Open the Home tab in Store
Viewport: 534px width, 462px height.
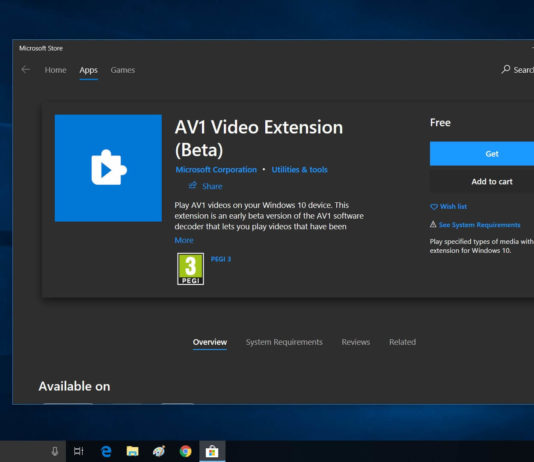(56, 70)
